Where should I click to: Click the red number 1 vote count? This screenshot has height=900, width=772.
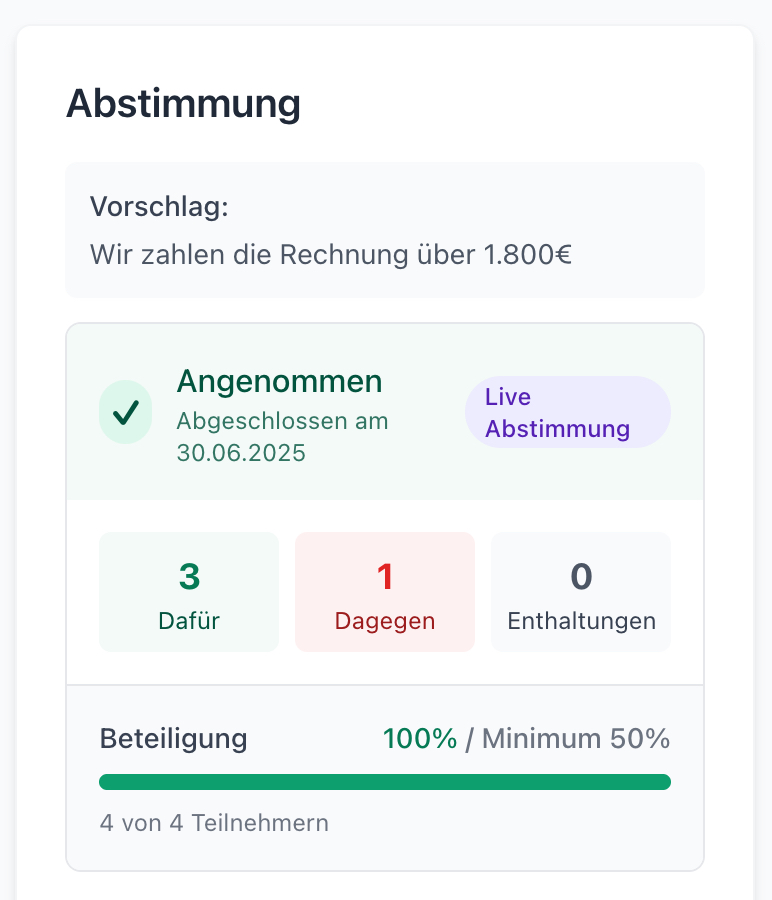pos(385,576)
